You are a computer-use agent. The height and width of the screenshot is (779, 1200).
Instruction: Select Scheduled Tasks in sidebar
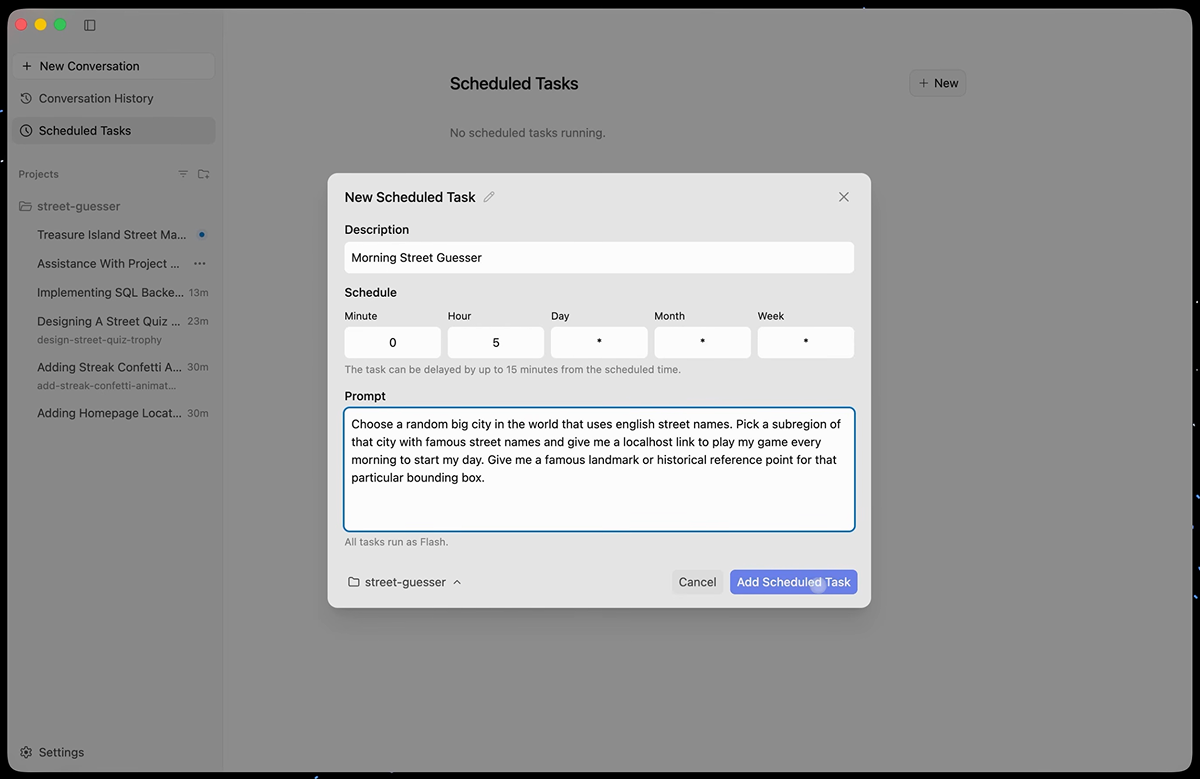pos(114,131)
